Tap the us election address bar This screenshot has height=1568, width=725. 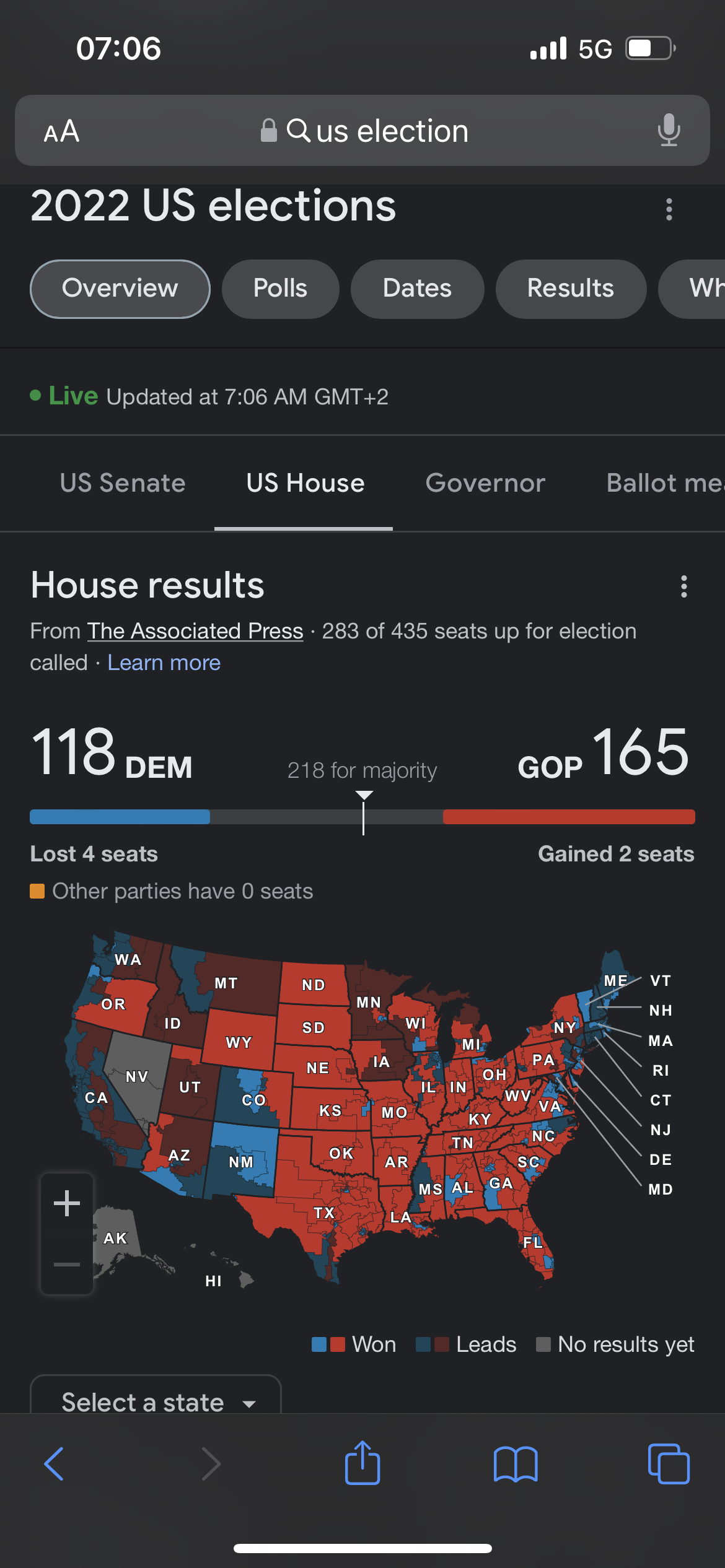pyautogui.click(x=362, y=130)
